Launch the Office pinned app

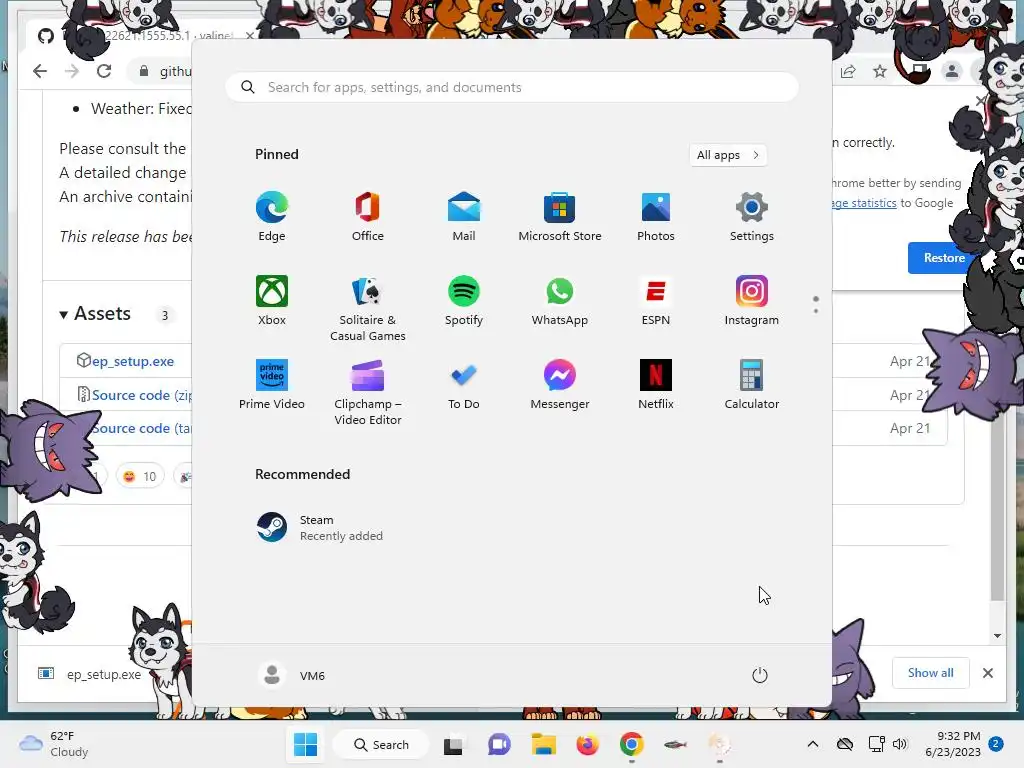click(x=368, y=217)
